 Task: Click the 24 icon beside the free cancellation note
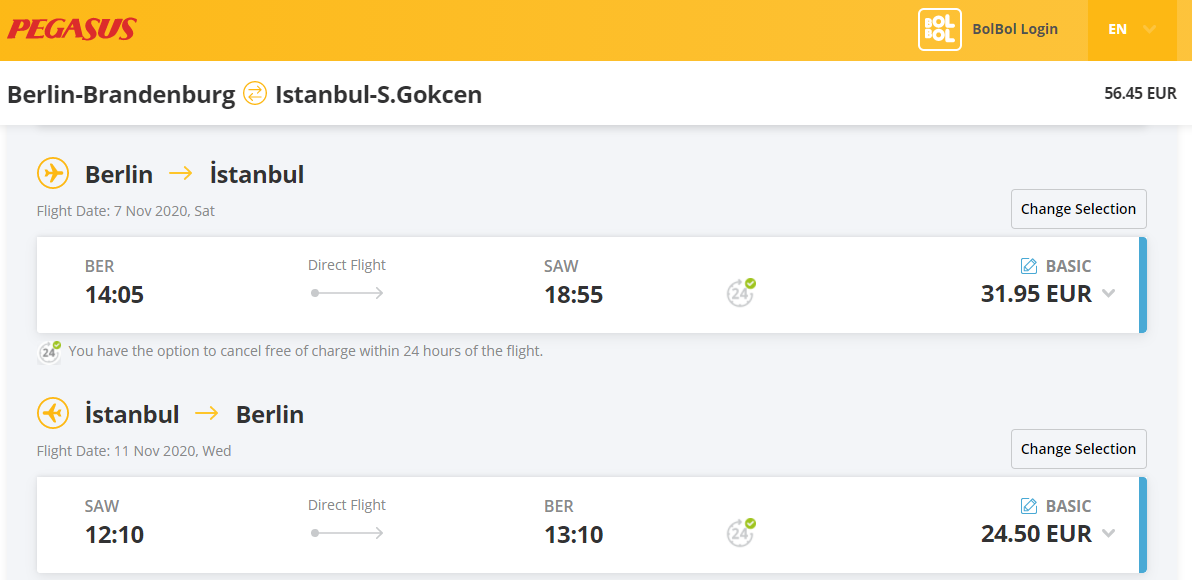tap(49, 352)
